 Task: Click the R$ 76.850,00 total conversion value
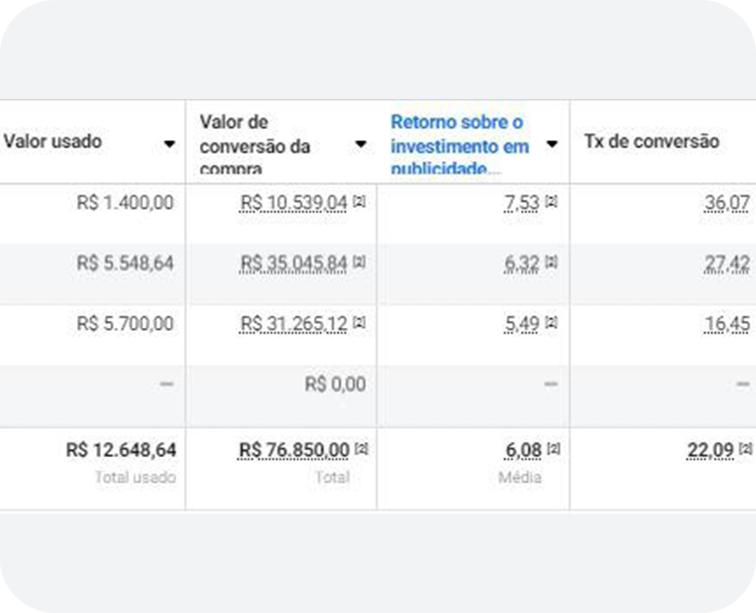point(294,450)
